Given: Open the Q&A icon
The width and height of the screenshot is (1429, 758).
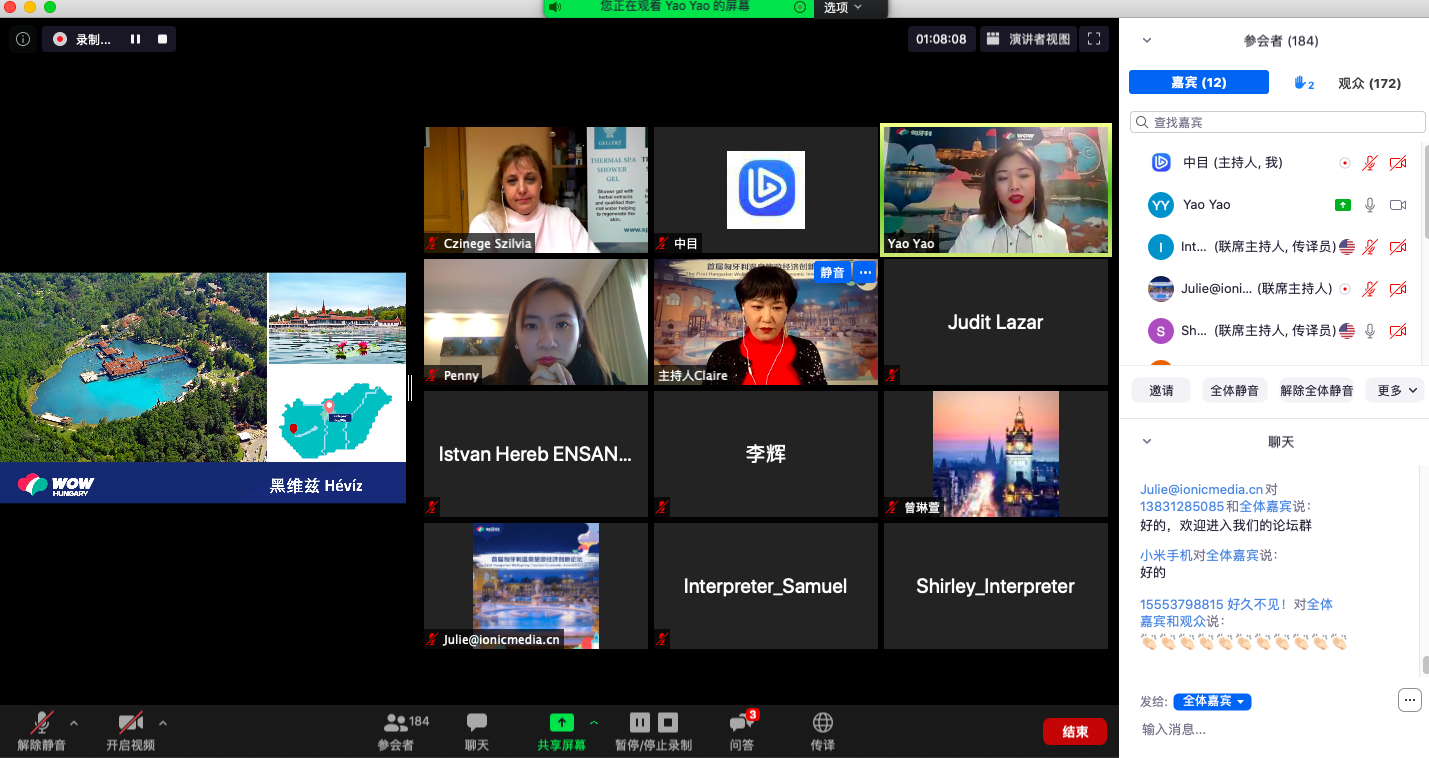Looking at the screenshot, I should click(x=741, y=731).
